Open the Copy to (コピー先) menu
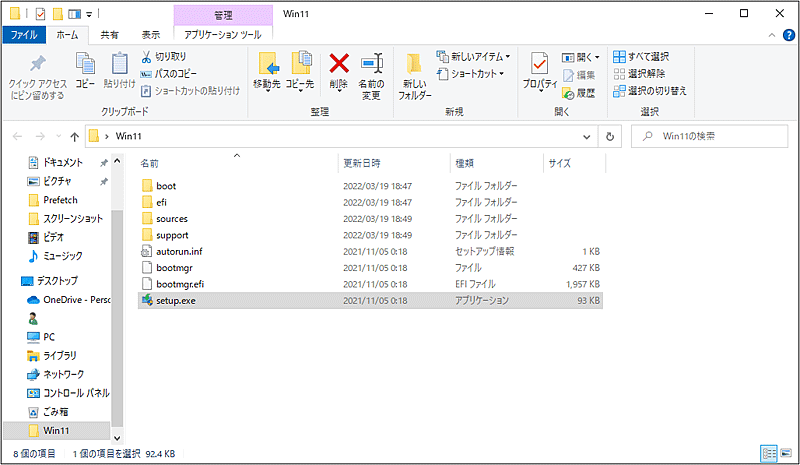 coord(300,71)
